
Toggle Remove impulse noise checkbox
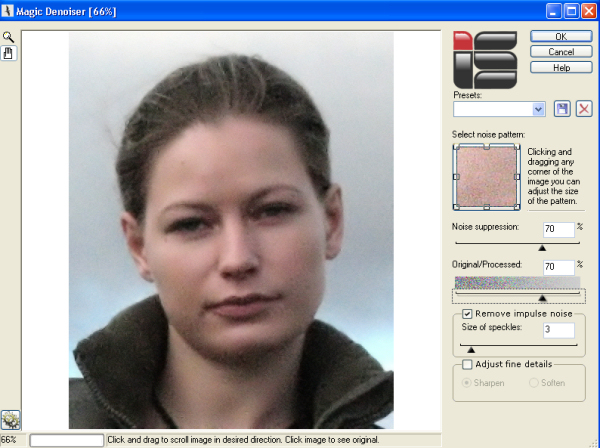click(x=467, y=314)
